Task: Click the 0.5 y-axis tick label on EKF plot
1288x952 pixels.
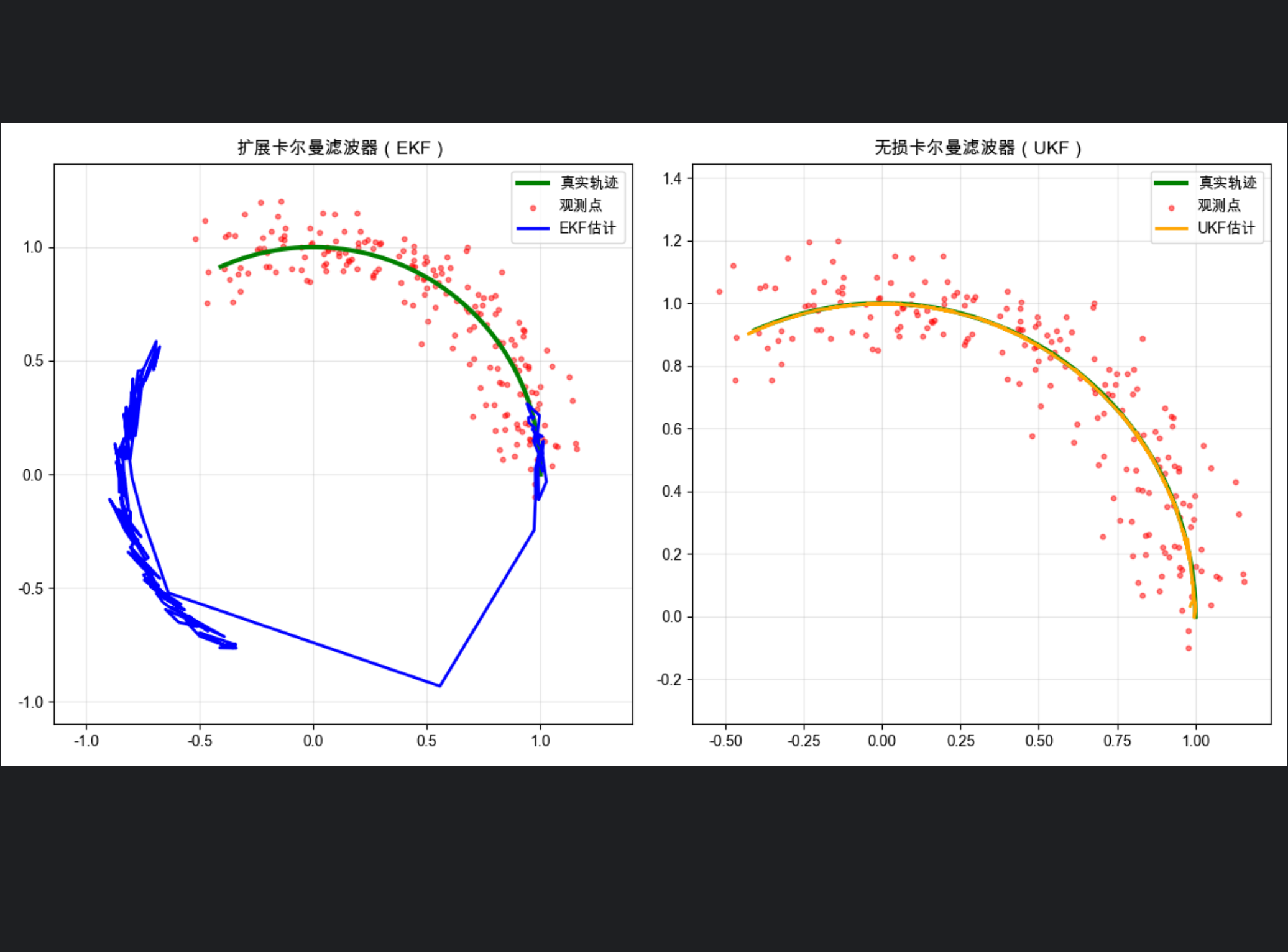Action: pos(33,361)
